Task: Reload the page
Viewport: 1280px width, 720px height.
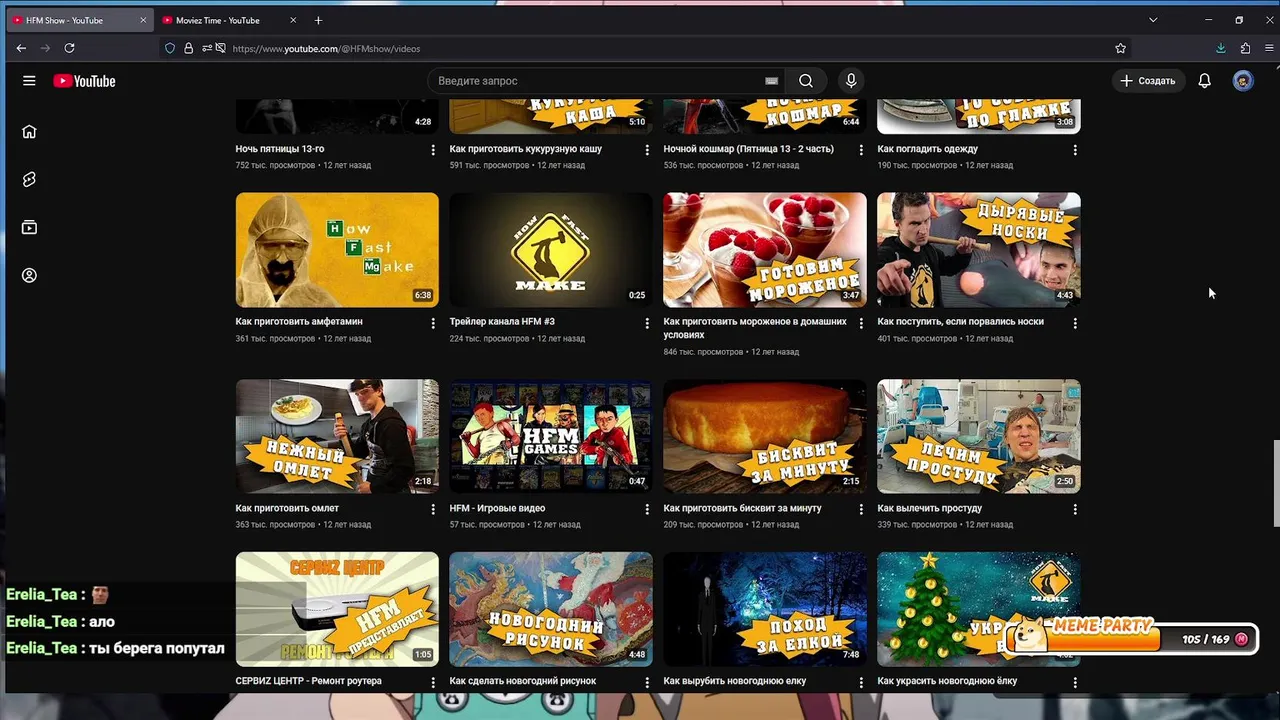Action: [69, 48]
